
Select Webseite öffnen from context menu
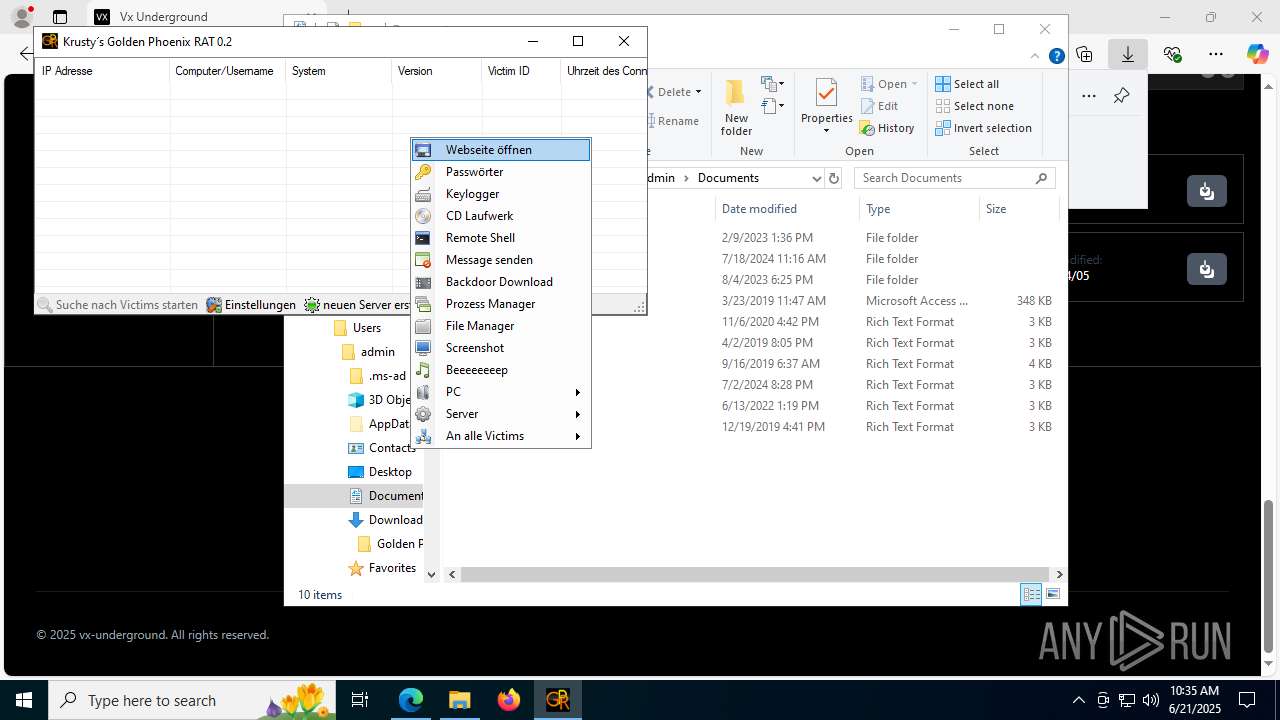click(501, 150)
